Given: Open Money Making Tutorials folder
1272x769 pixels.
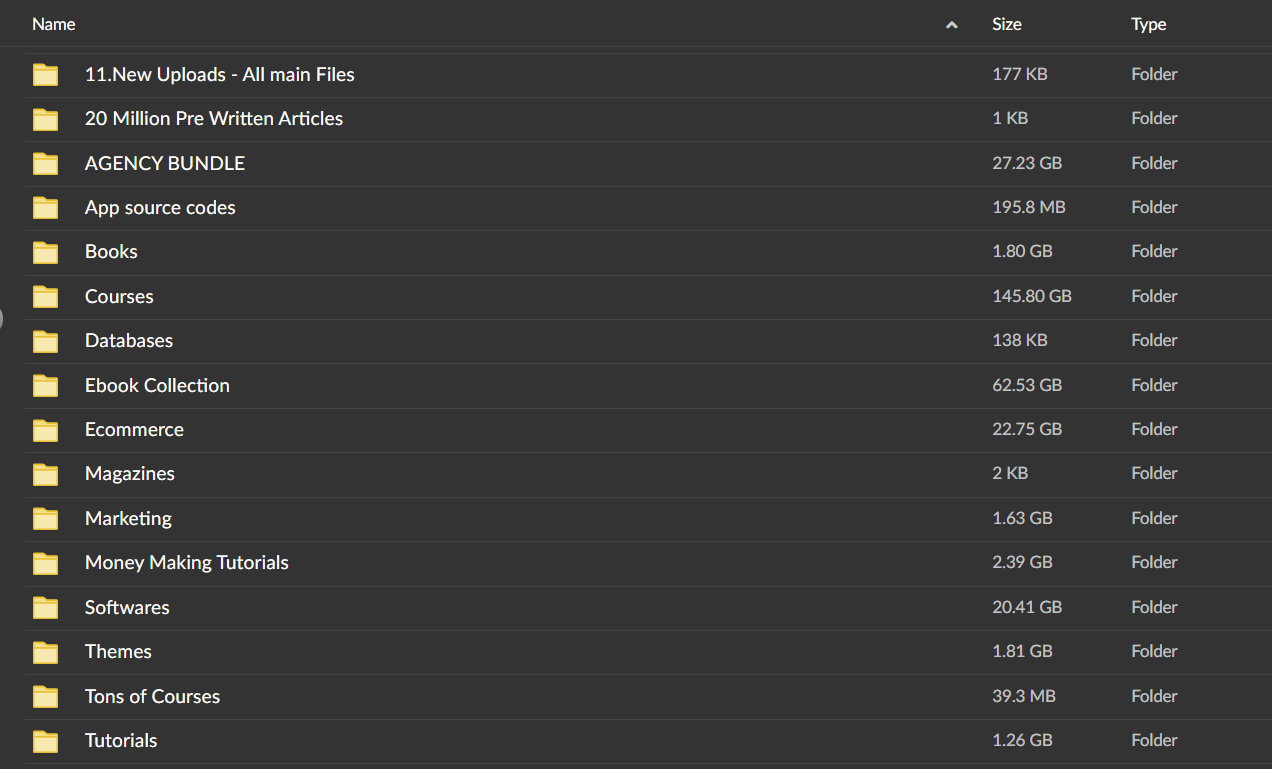Looking at the screenshot, I should [x=186, y=562].
